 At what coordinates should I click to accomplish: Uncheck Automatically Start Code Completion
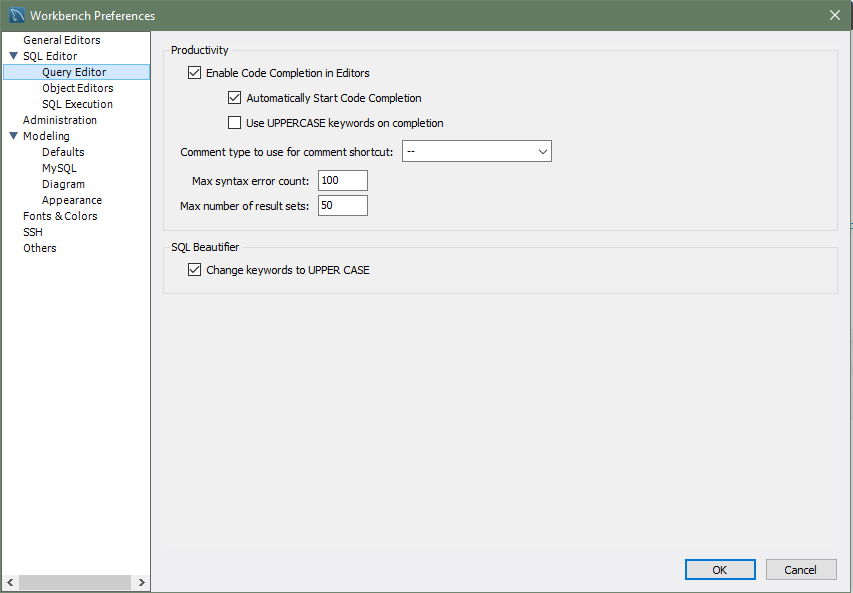[x=235, y=98]
